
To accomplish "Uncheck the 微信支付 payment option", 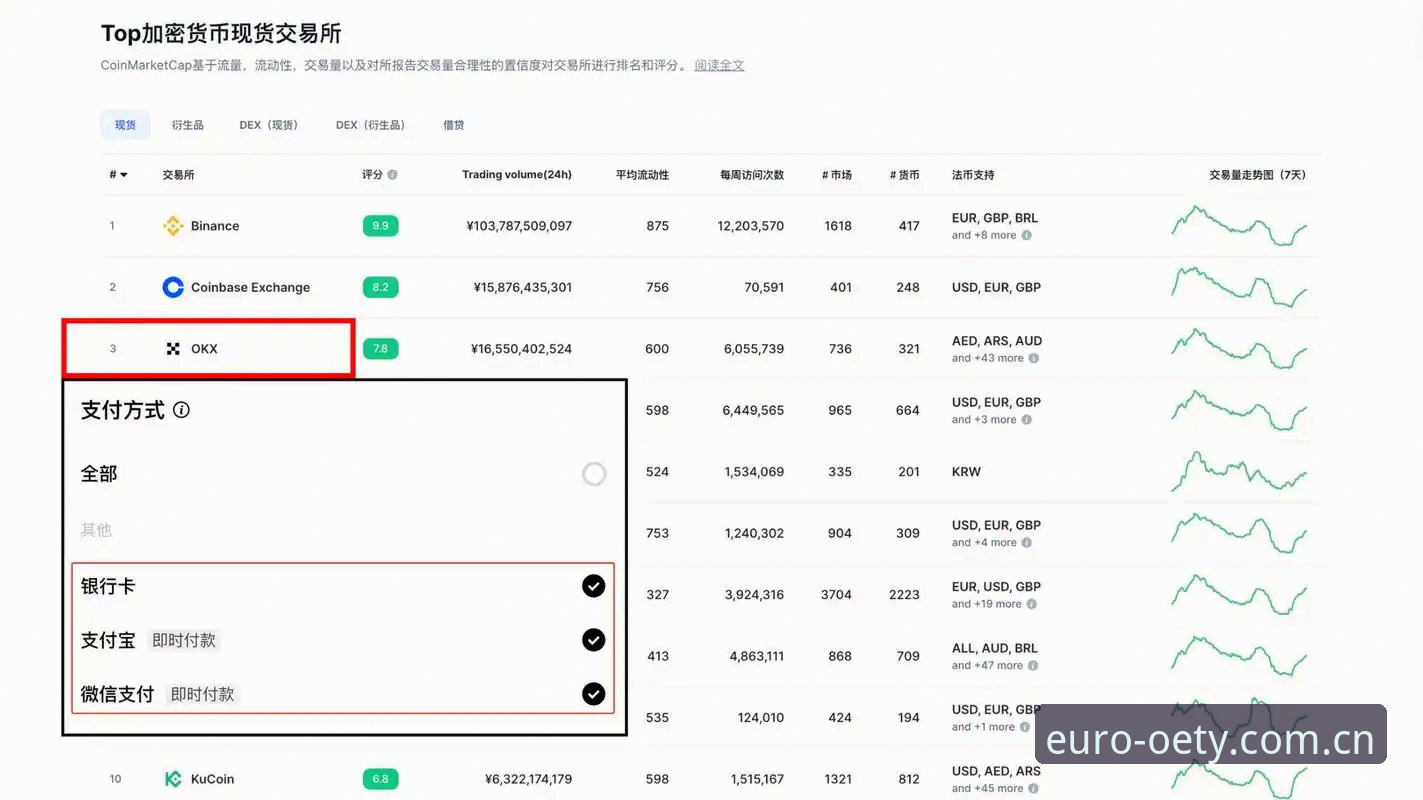I will pos(594,694).
